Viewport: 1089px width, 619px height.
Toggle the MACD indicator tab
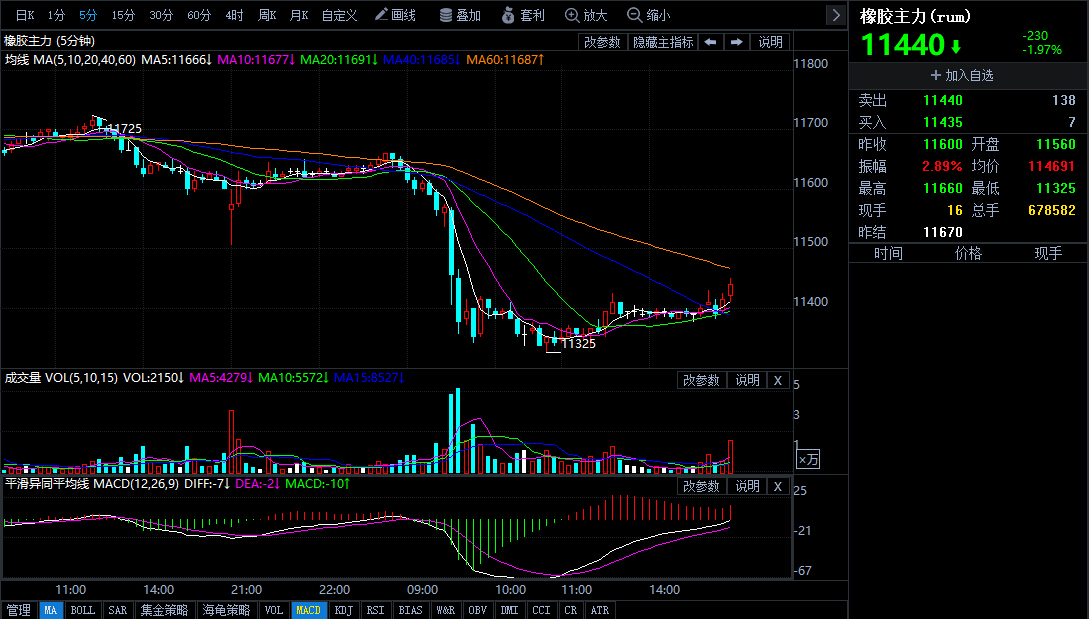(x=308, y=610)
